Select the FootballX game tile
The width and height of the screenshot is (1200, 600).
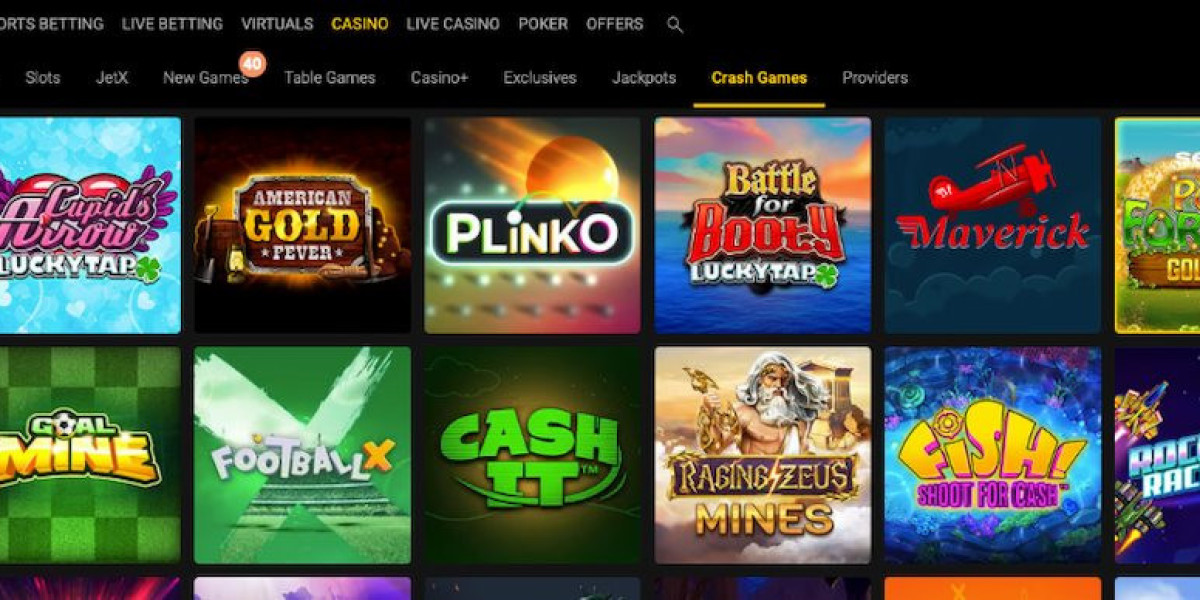[x=302, y=455]
